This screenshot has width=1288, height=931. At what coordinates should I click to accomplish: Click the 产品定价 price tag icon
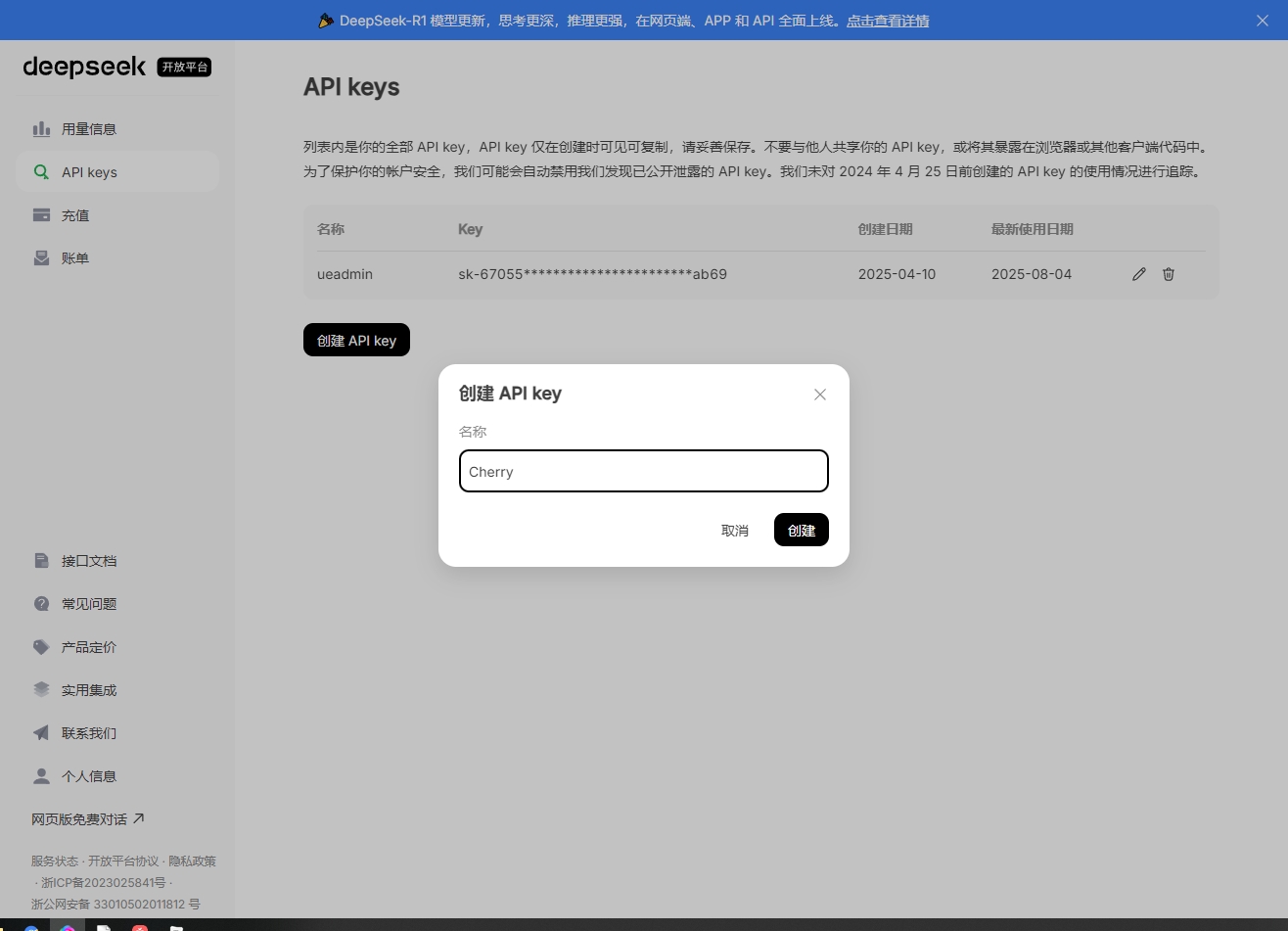pos(41,647)
